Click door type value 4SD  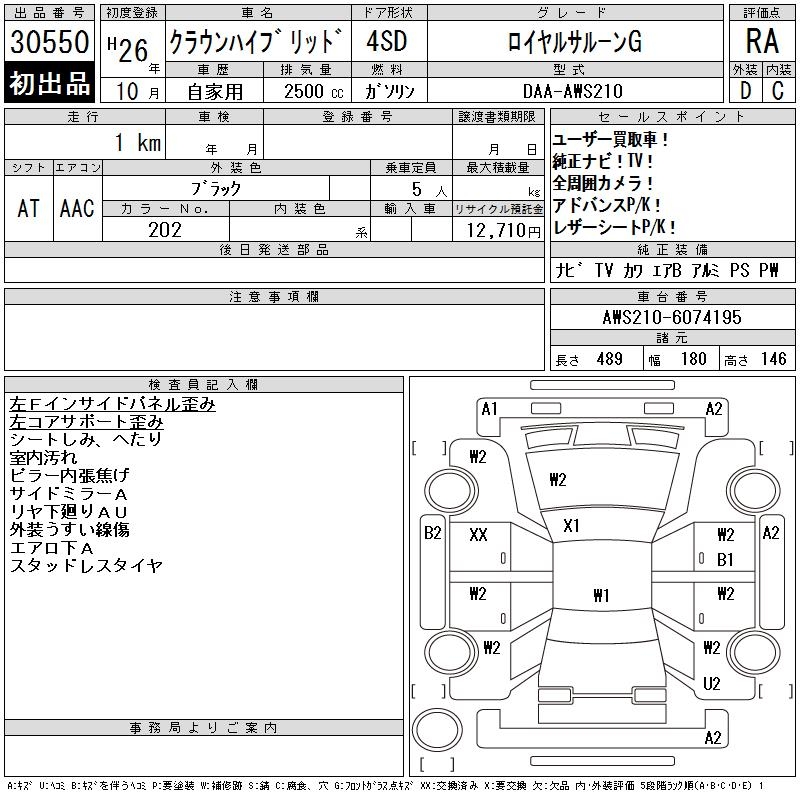[x=386, y=41]
